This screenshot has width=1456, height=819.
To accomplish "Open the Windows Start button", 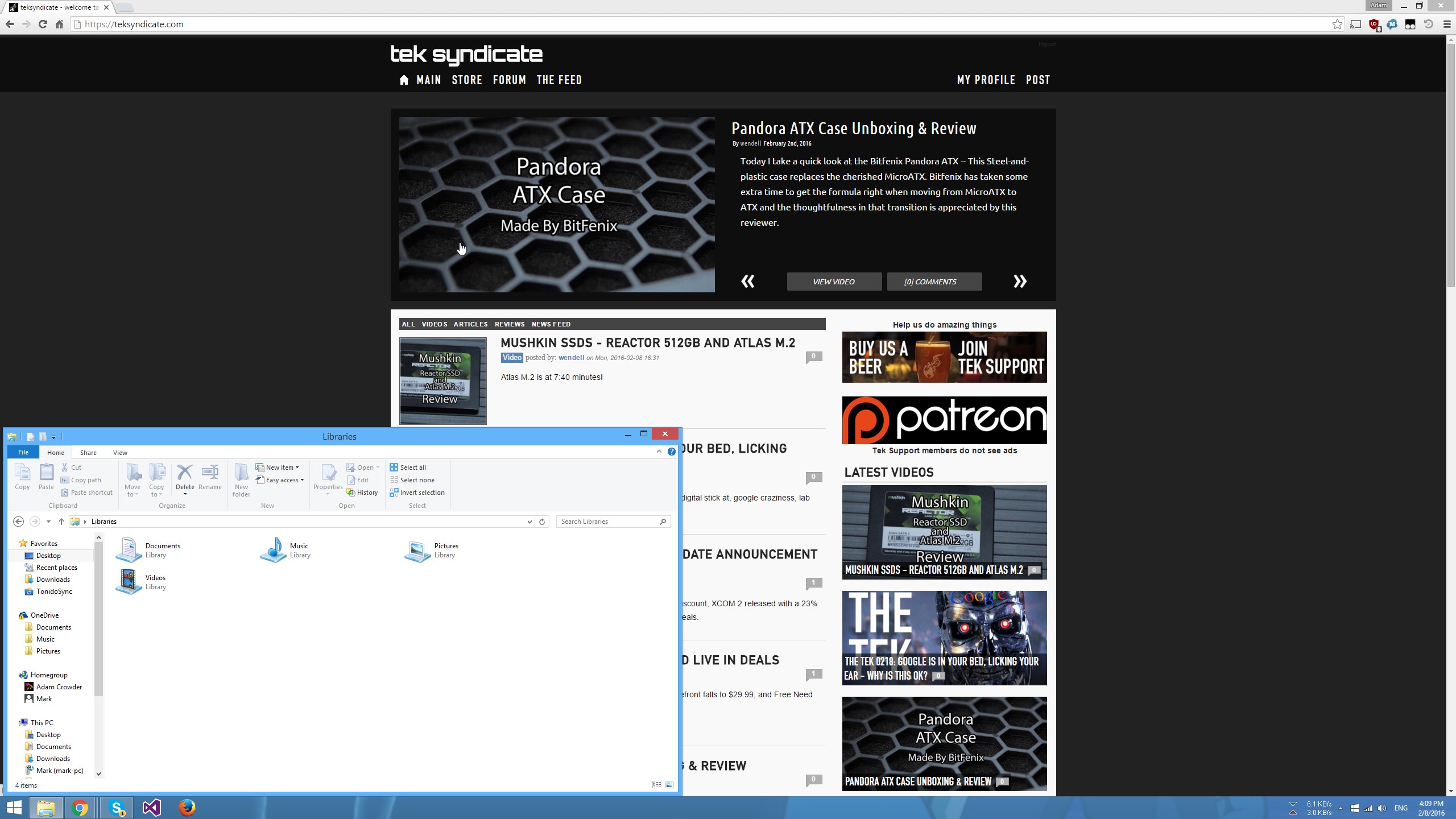I will tap(14, 808).
